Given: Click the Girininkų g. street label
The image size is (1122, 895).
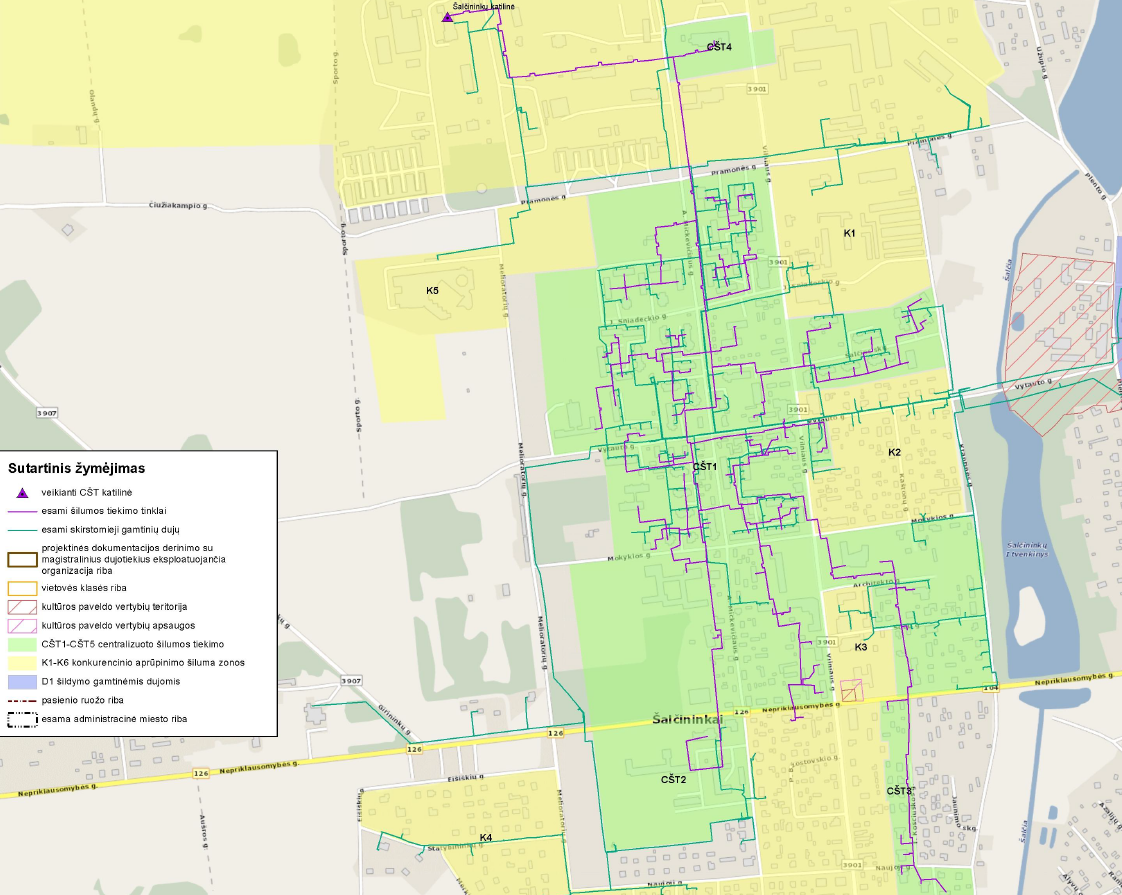Looking at the screenshot, I should 394,718.
